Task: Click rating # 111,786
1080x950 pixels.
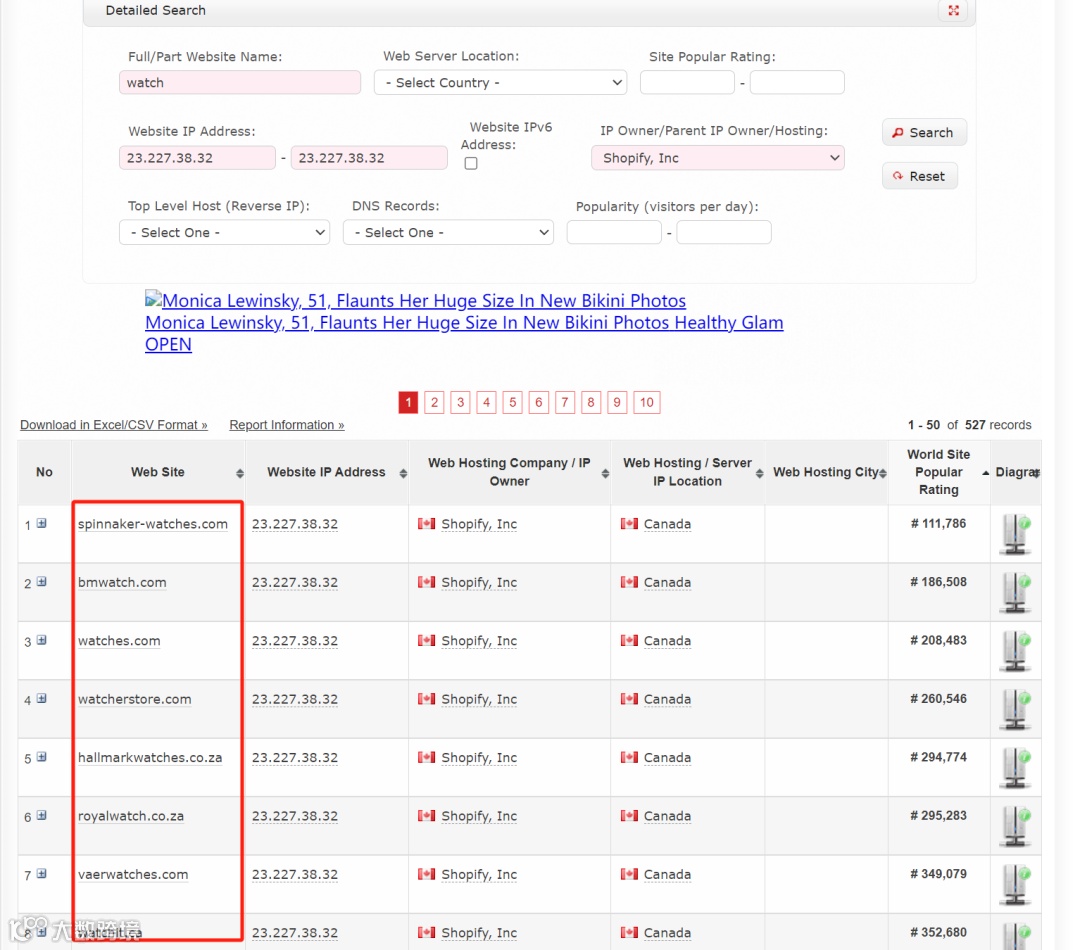Action: coord(939,524)
